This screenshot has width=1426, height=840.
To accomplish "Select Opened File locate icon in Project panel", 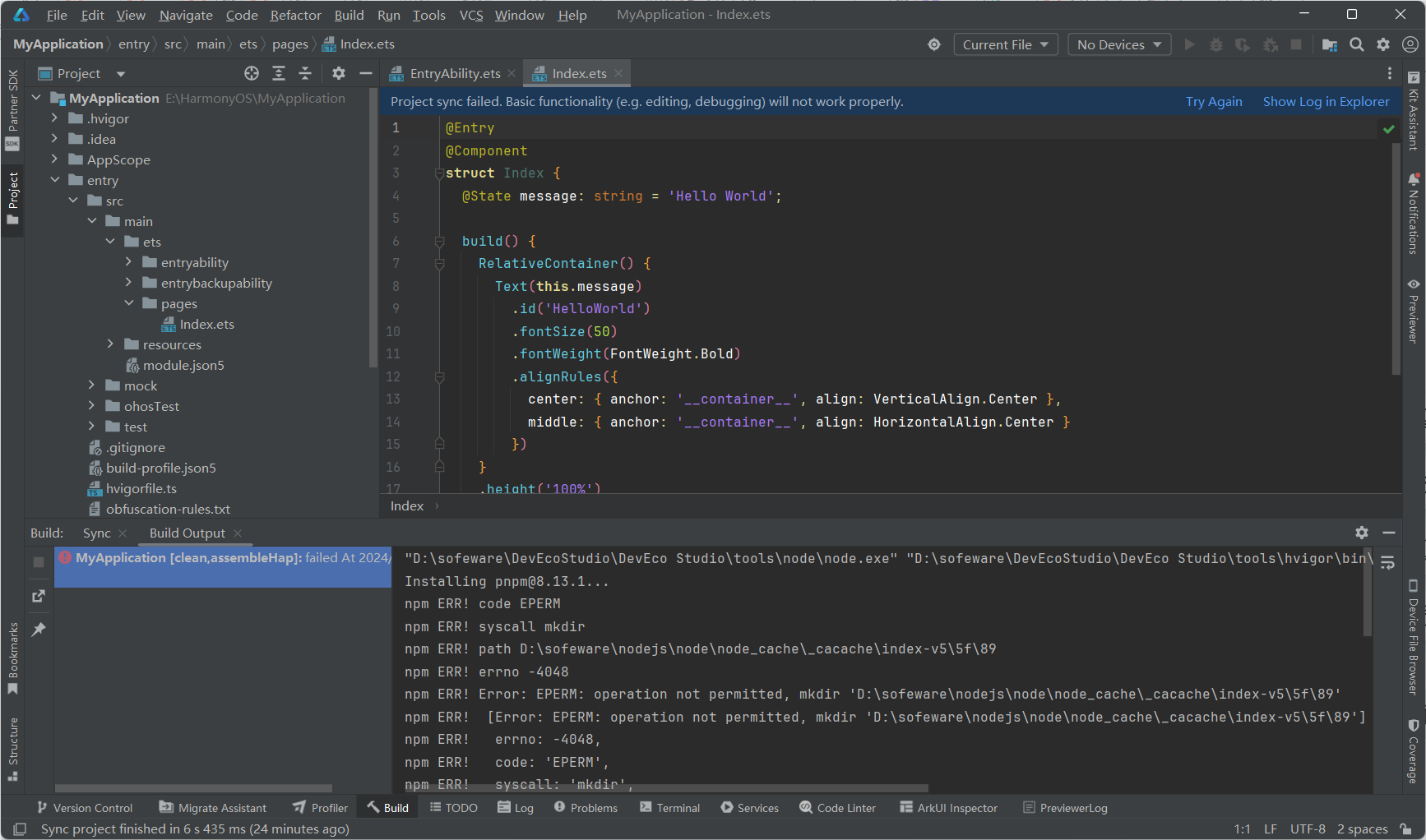I will click(x=252, y=73).
